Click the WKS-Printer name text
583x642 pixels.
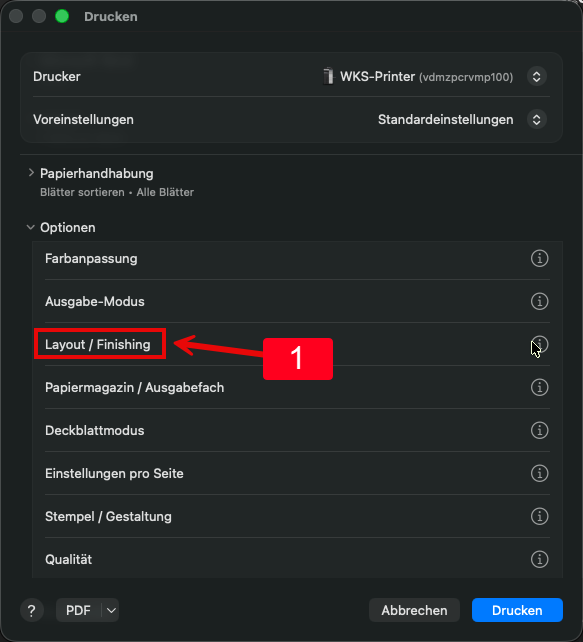pos(377,77)
